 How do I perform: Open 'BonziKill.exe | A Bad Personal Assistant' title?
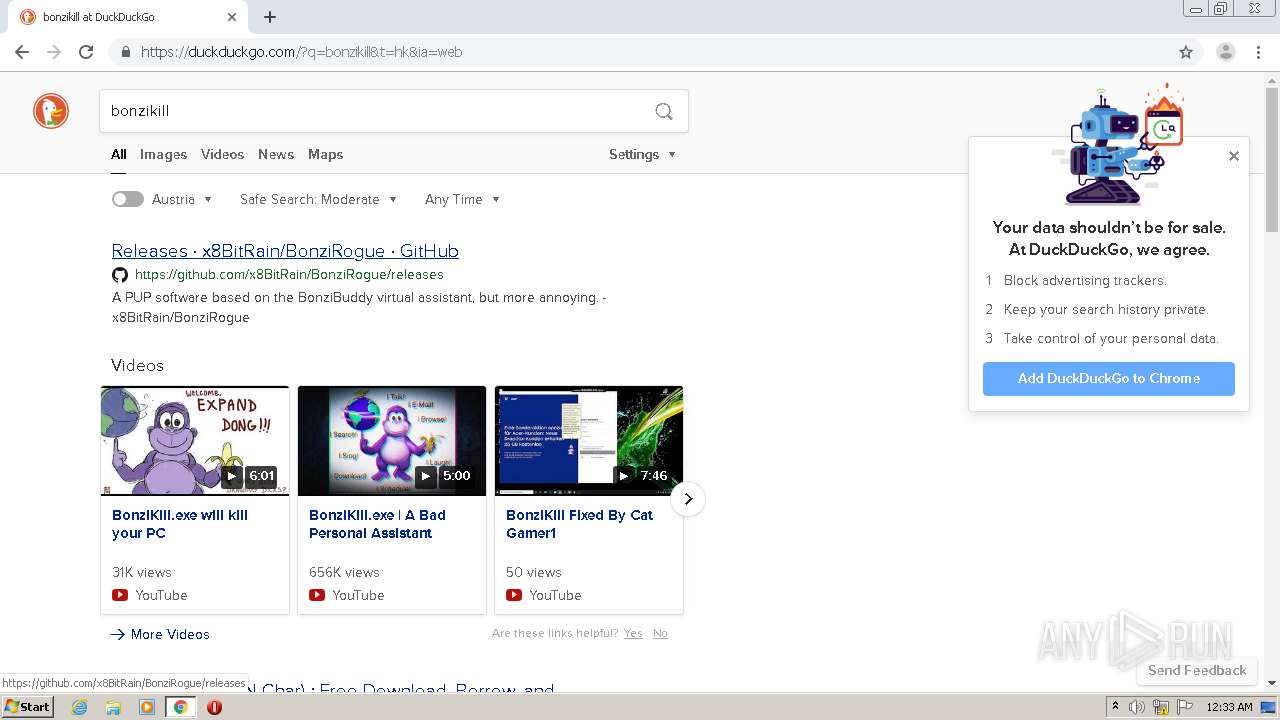coord(377,524)
